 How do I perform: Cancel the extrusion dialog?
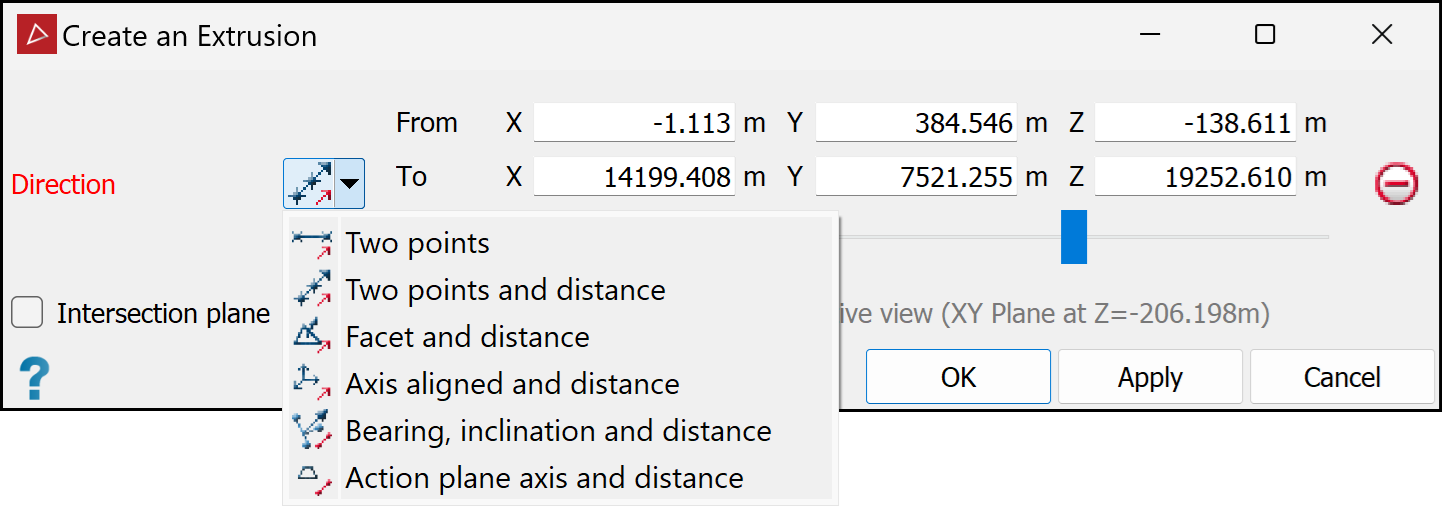[x=1341, y=377]
